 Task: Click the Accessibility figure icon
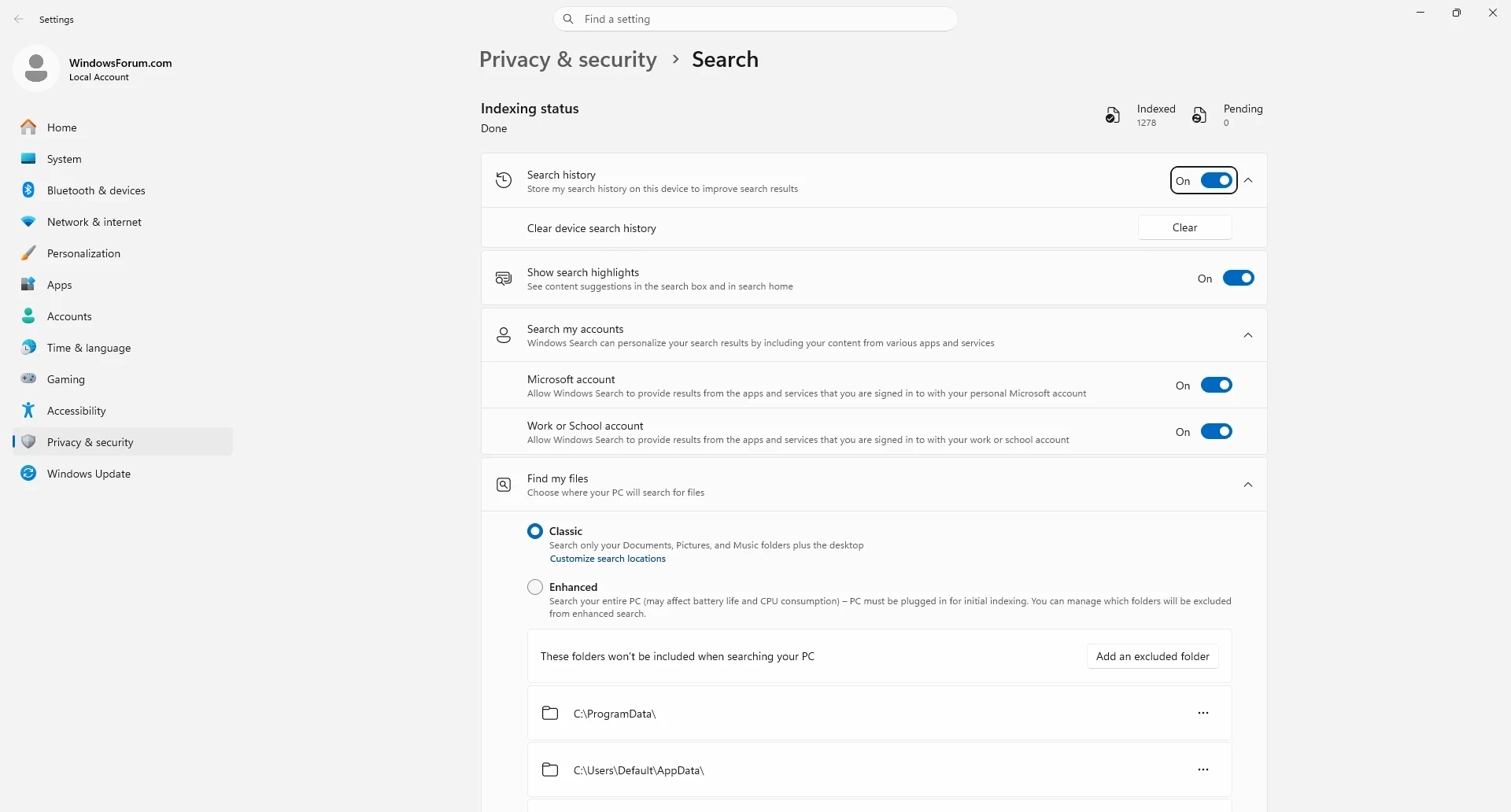coord(28,410)
